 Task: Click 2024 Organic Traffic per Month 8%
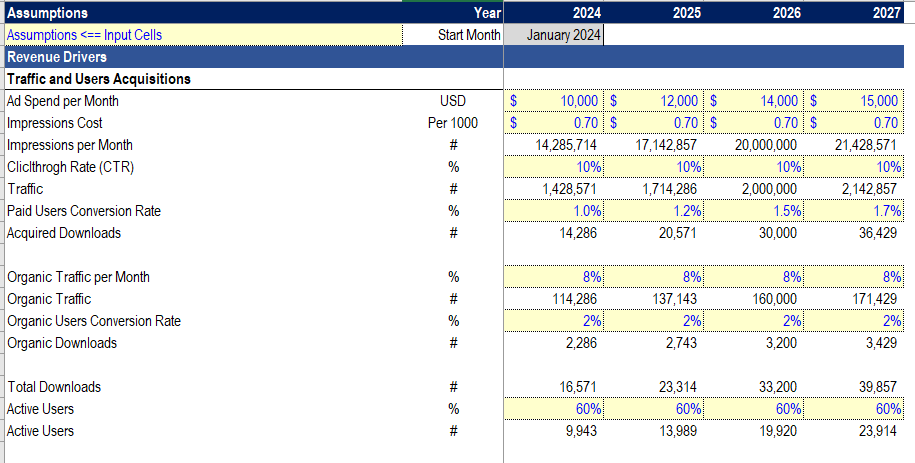[x=553, y=277]
